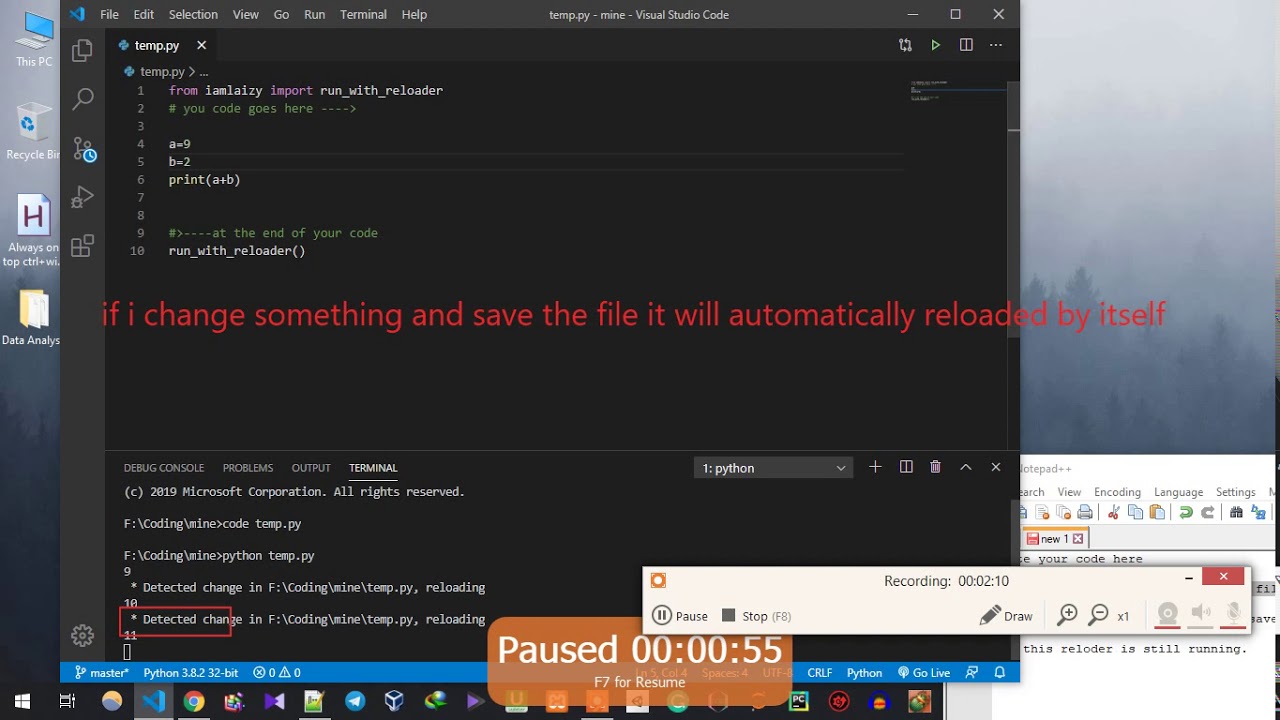Screen dimensions: 1280x720
Task: Open the Run menu in VS Code
Action: click(x=314, y=14)
